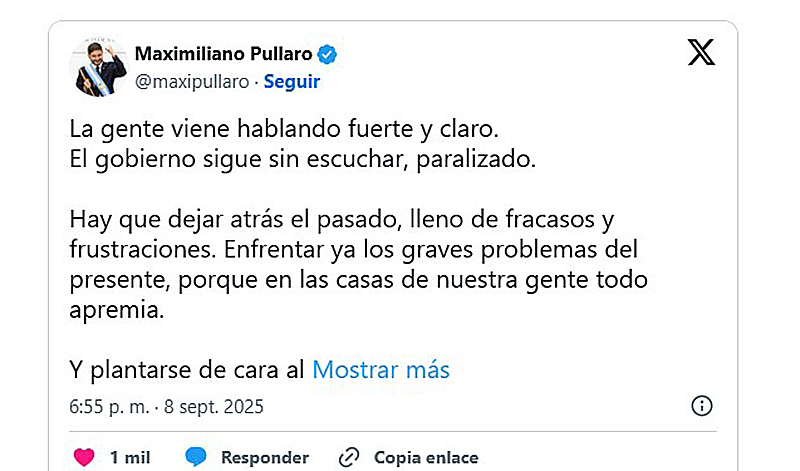Click the reply speech bubble icon

tap(196, 457)
